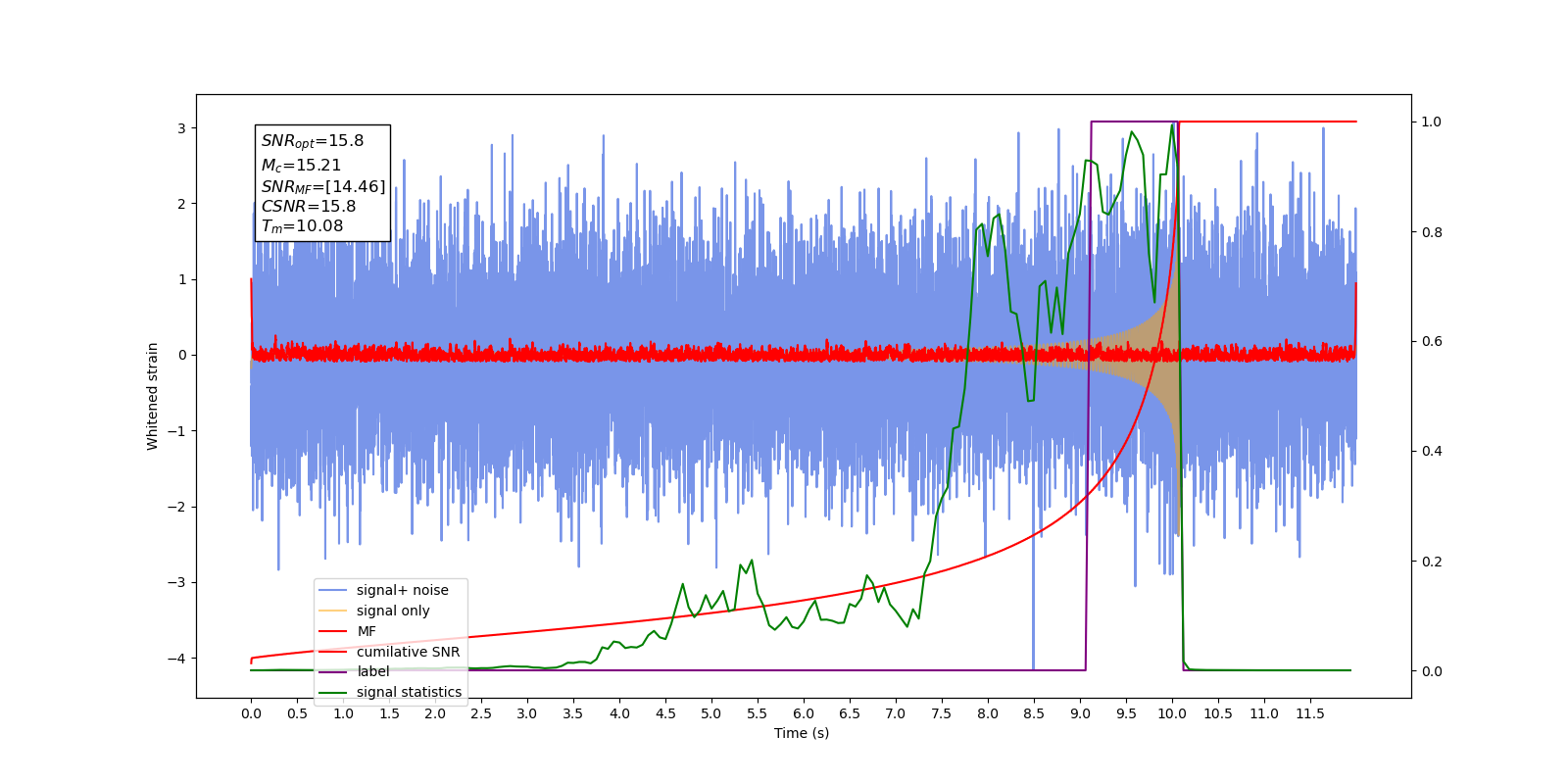The width and height of the screenshot is (1568, 784).
Task: Click the x-axis tick label 5.0
Action: (711, 713)
